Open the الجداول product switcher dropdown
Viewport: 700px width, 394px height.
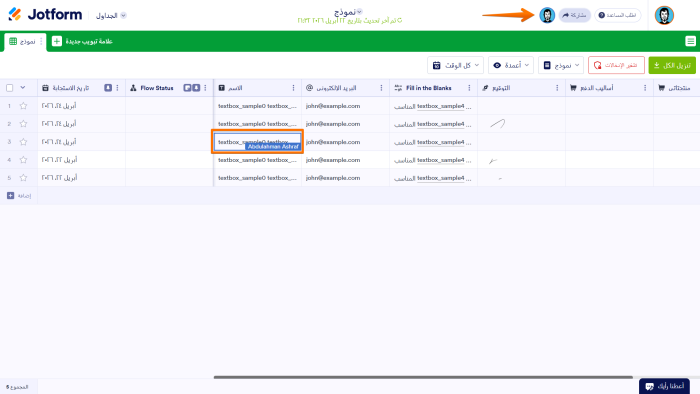(x=111, y=16)
